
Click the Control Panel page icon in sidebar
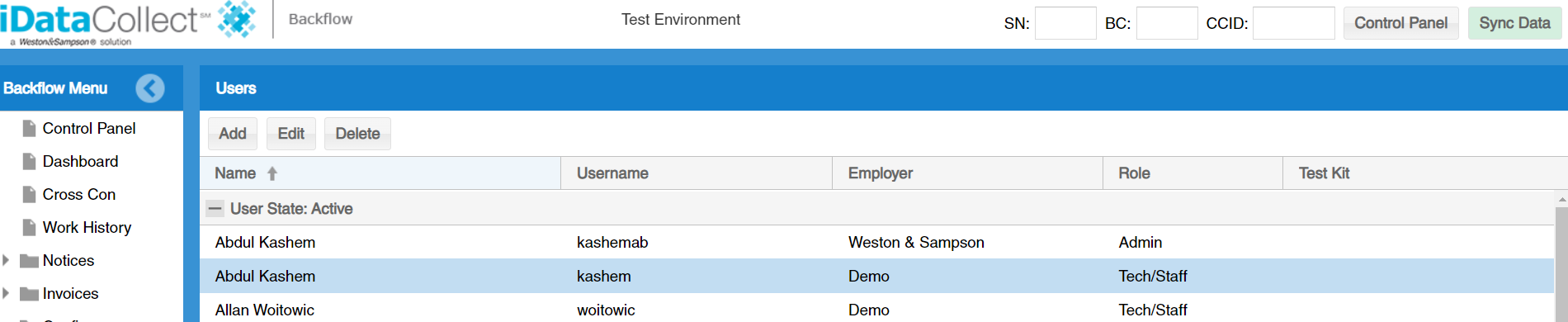(30, 128)
